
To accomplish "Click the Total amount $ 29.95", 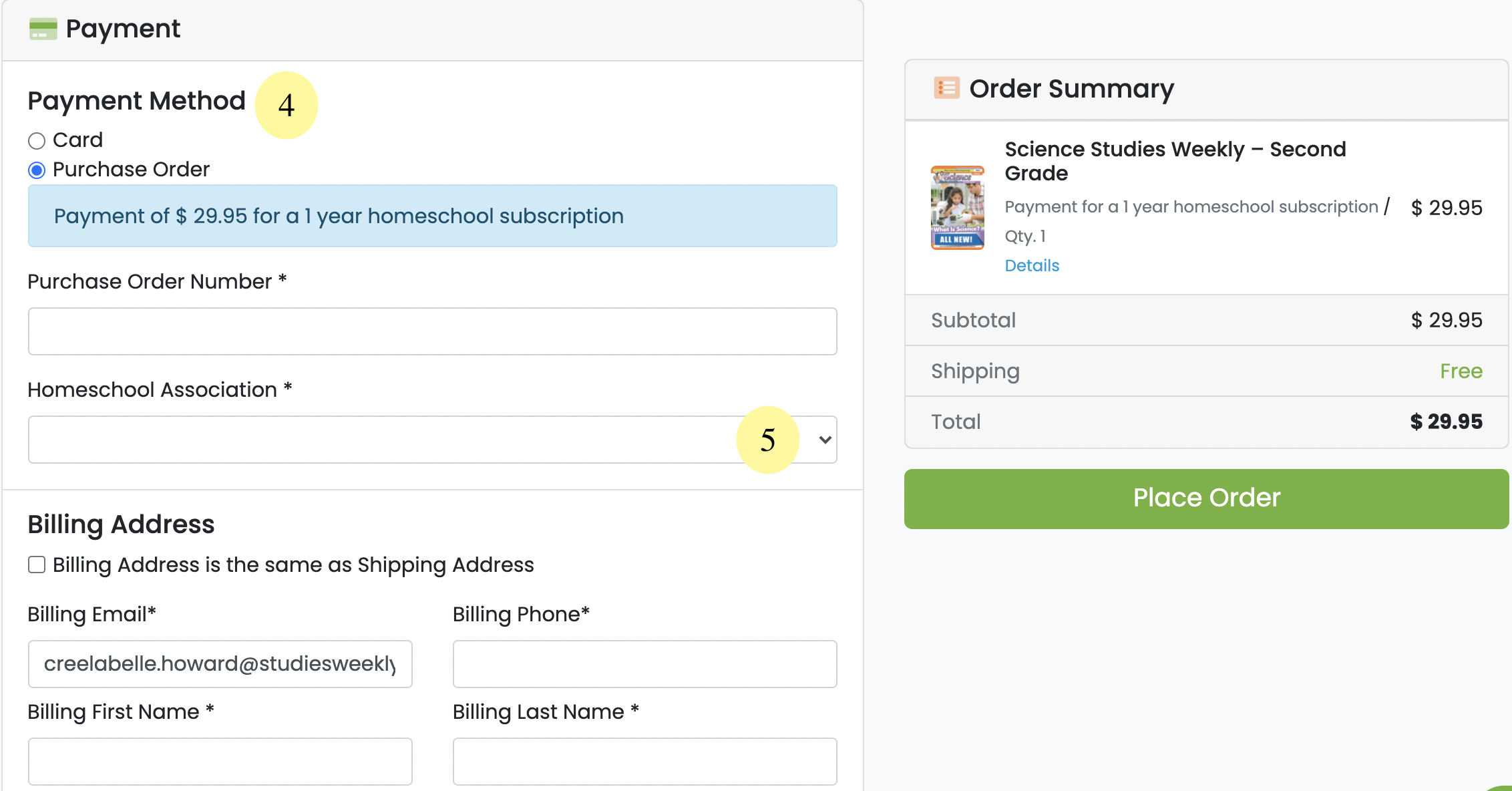I will click(x=1446, y=422).
